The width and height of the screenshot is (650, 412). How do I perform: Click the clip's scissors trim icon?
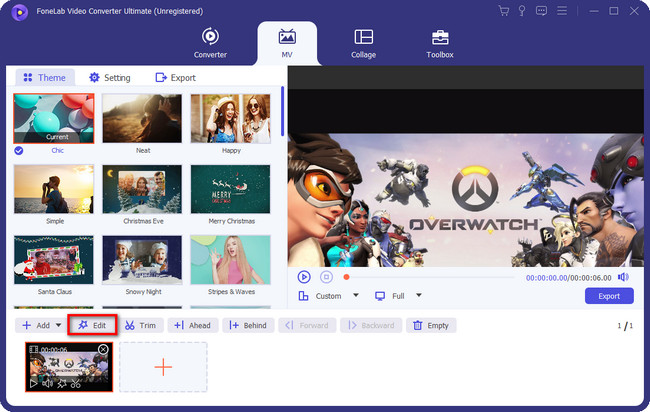tap(75, 384)
